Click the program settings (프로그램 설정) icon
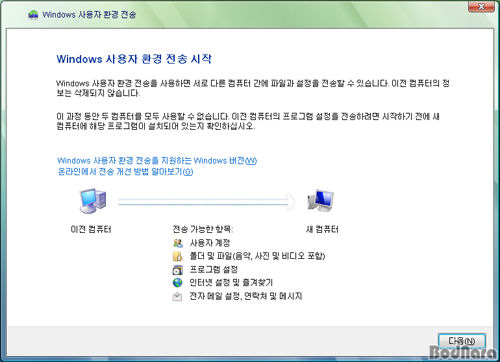The width and height of the screenshot is (500, 362). point(178,269)
